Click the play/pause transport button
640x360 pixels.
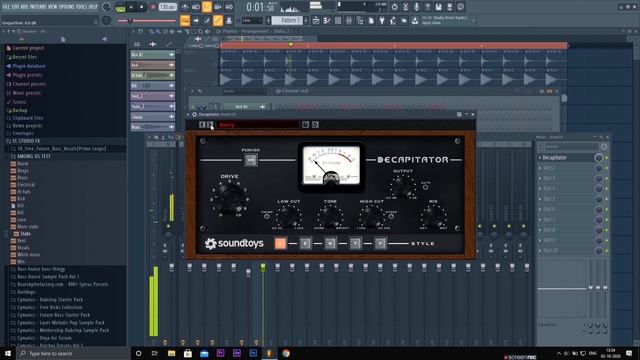tap(131, 7)
